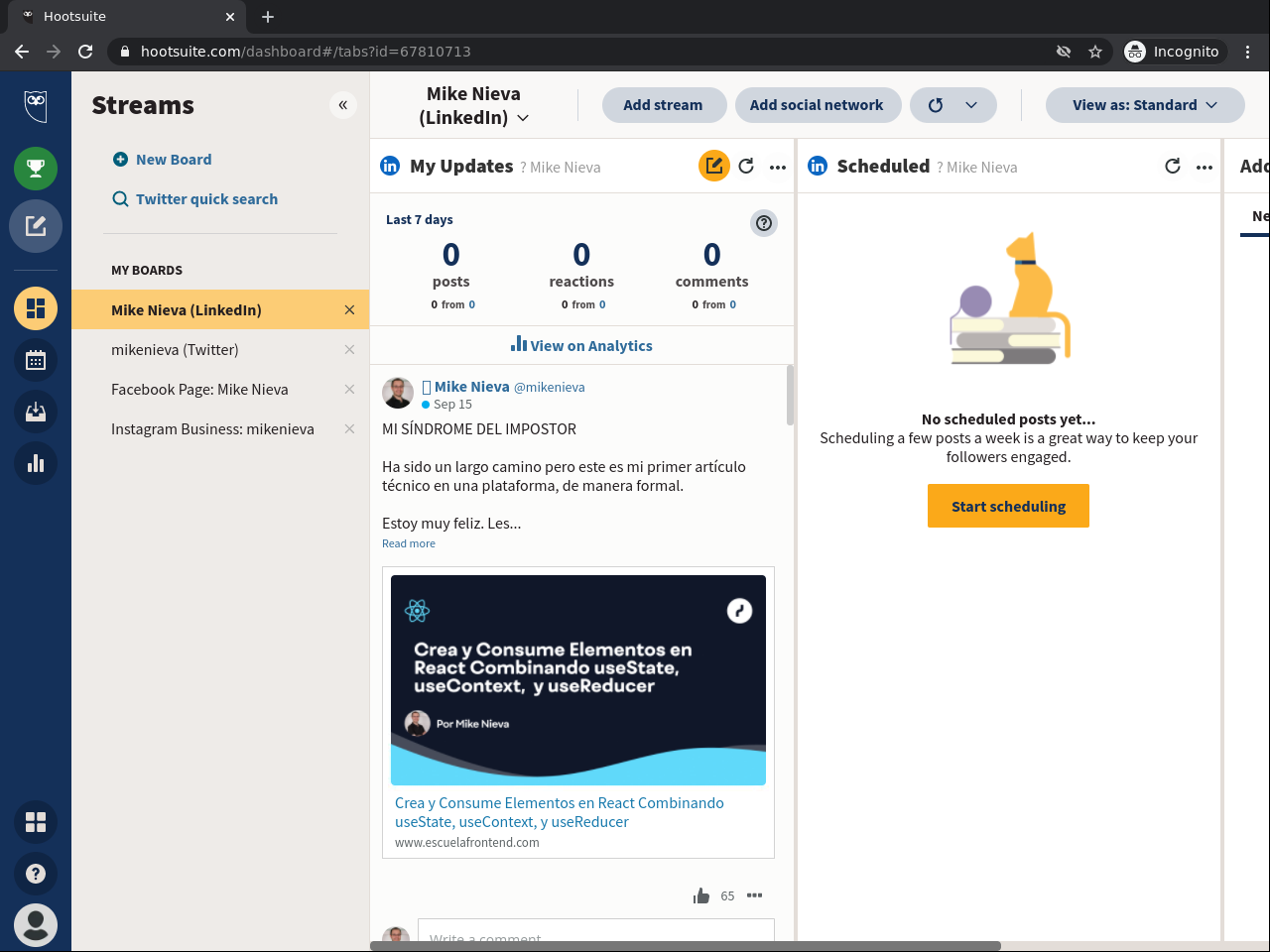Click Add social network button
This screenshot has width=1270, height=952.
(817, 105)
